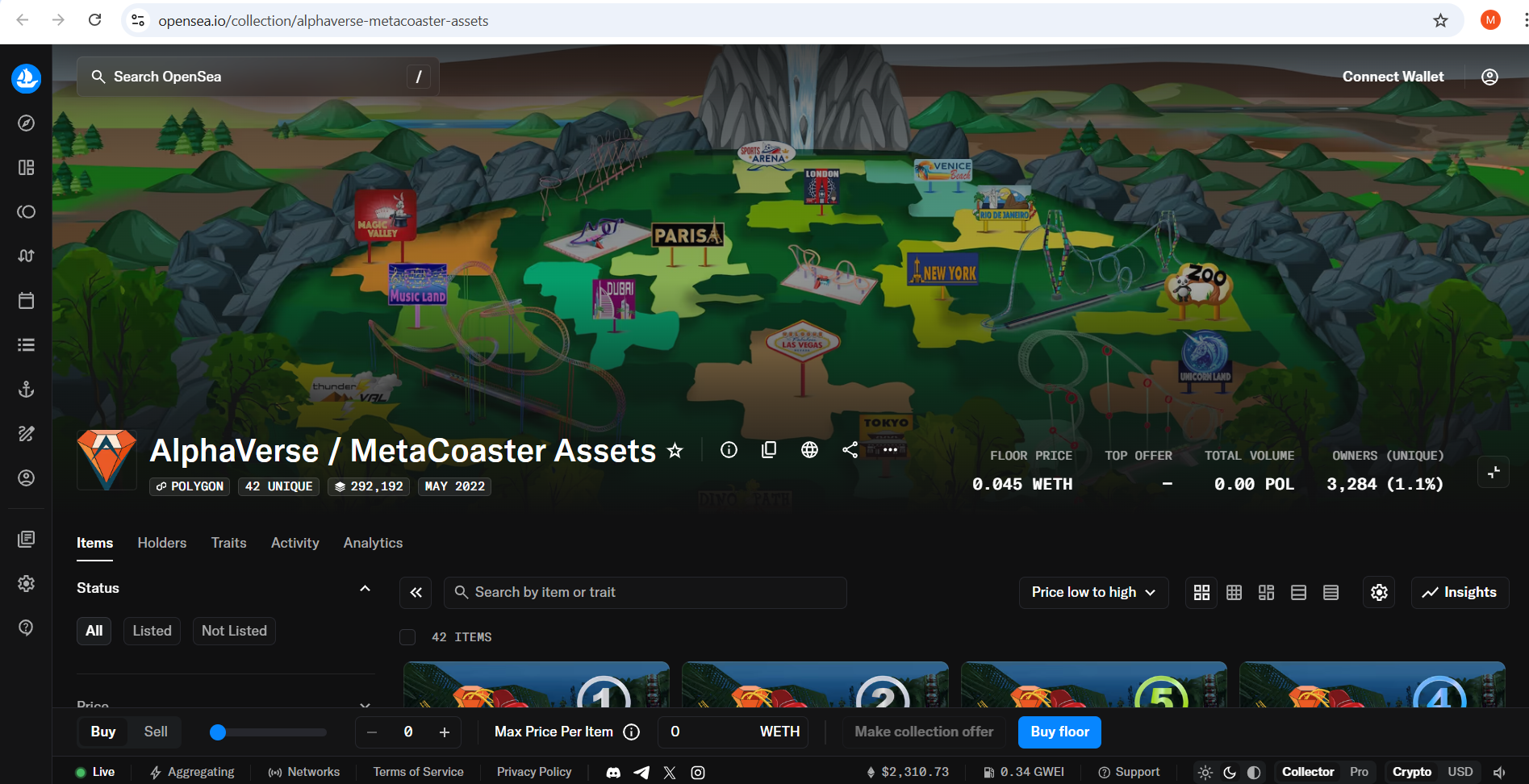Open the Drops calendar icon in sidebar

coord(26,300)
